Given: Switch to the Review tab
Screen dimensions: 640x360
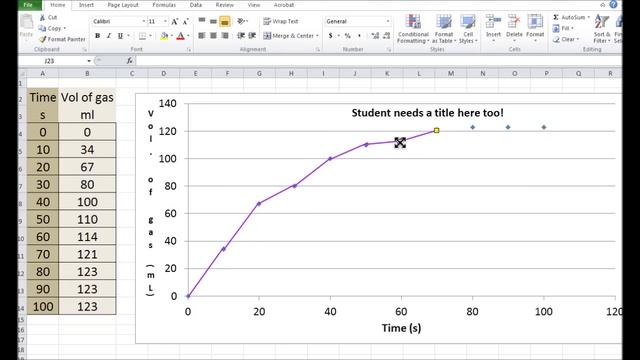Looking at the screenshot, I should (x=224, y=5).
